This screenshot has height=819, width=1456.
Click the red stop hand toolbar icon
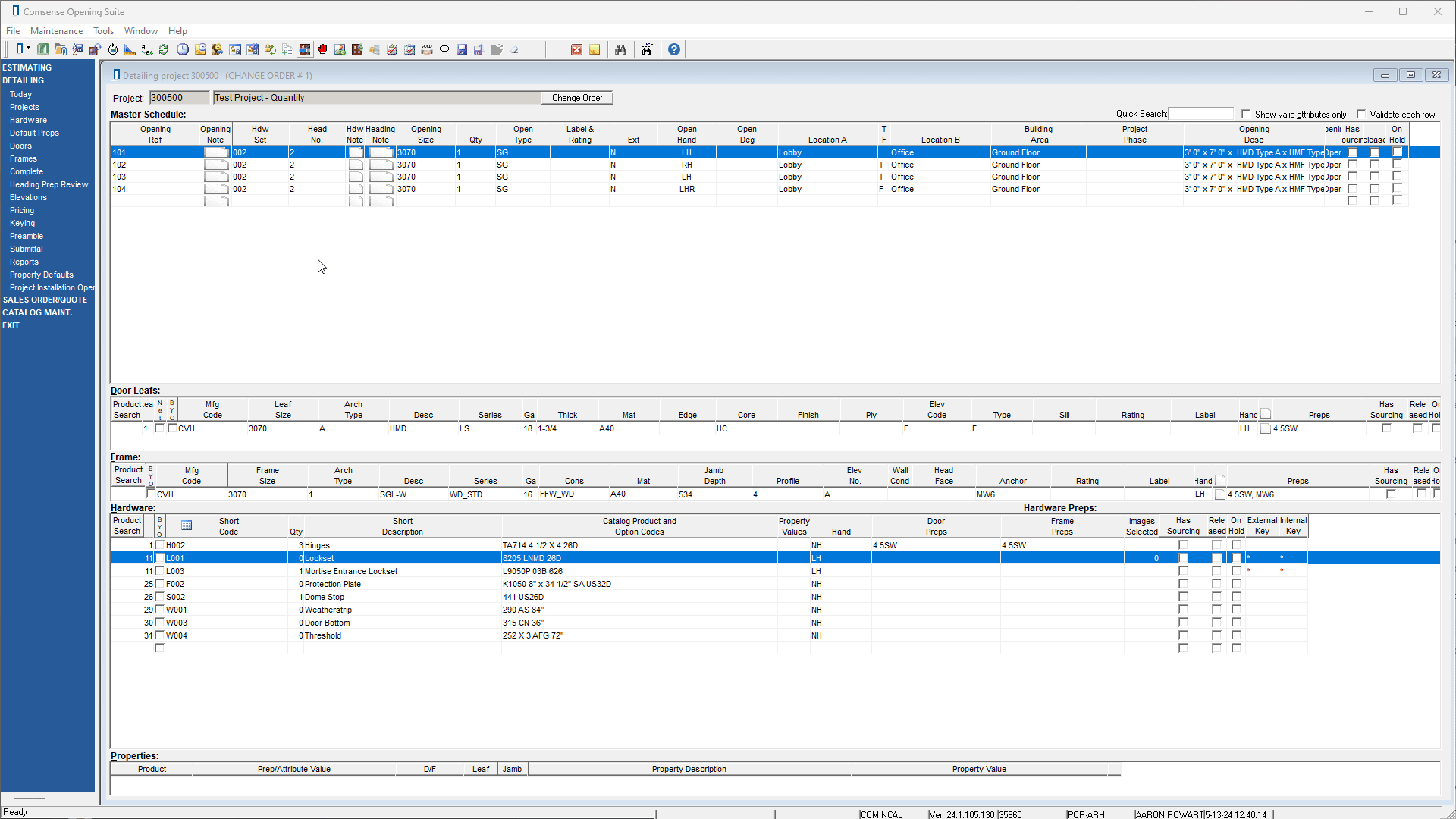[x=322, y=49]
